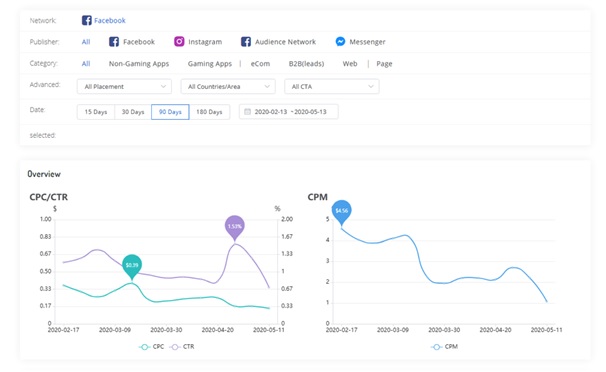The image size is (606, 372).
Task: Click the Audience Network icon
Action: 246,42
